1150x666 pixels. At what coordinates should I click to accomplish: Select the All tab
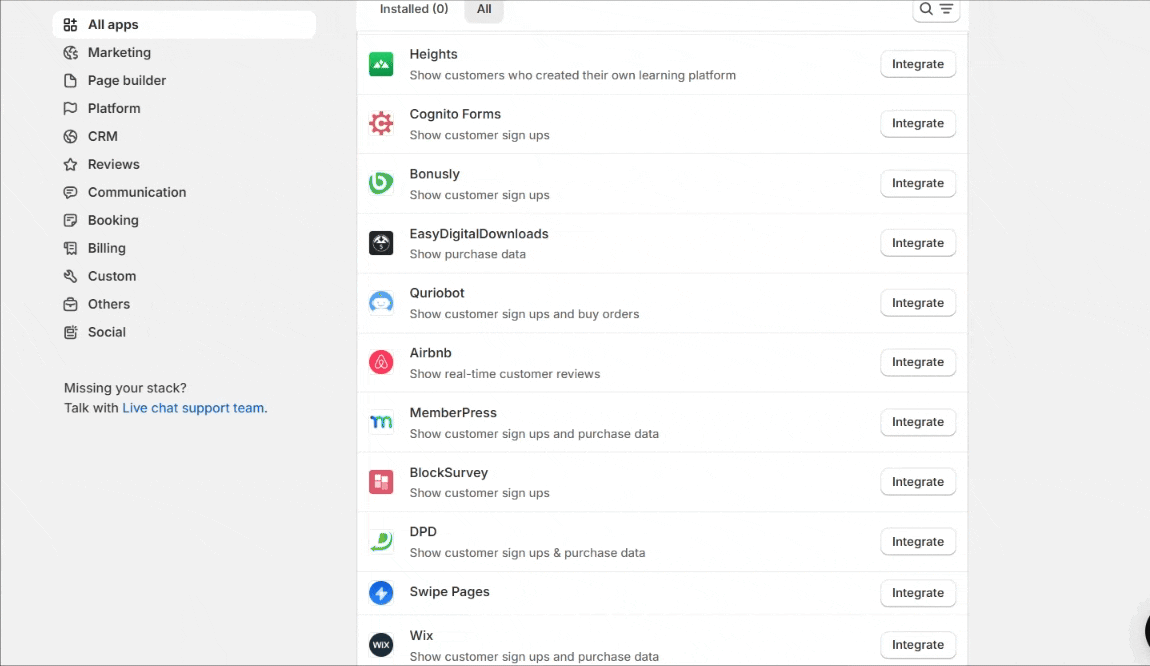[484, 9]
